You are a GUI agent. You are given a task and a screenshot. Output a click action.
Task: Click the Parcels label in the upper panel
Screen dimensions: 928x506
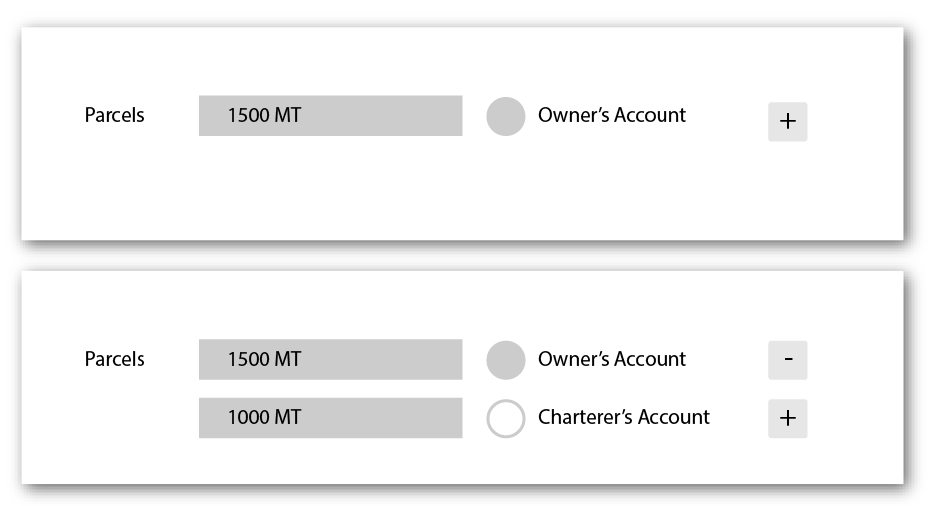tap(114, 115)
